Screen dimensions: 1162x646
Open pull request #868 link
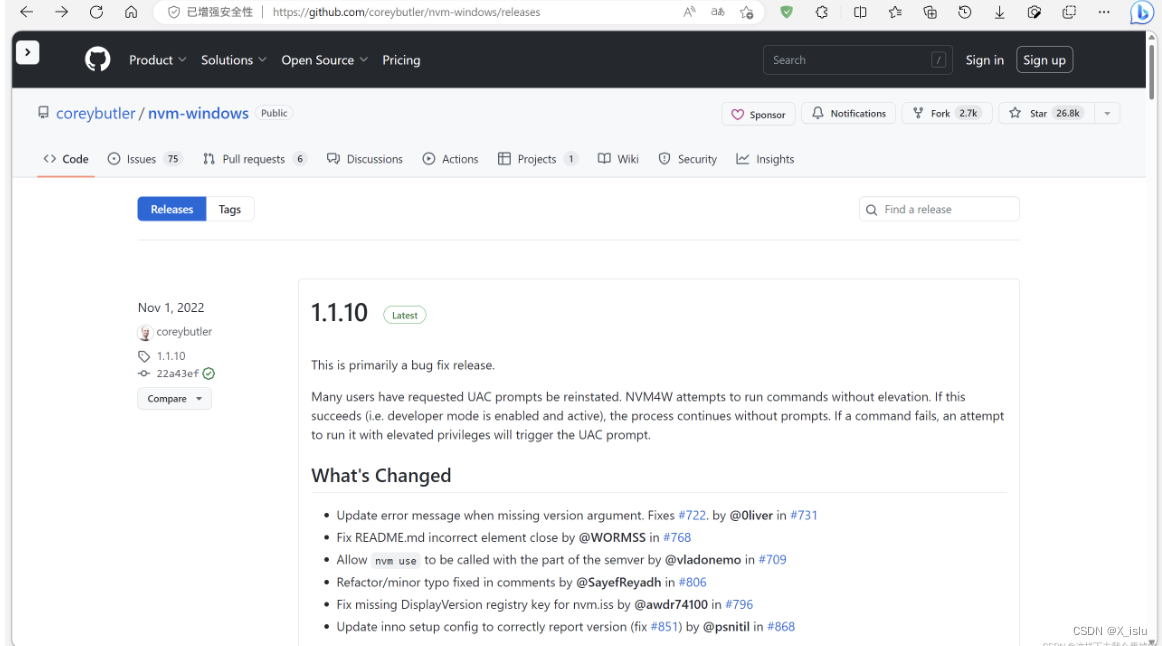point(781,626)
